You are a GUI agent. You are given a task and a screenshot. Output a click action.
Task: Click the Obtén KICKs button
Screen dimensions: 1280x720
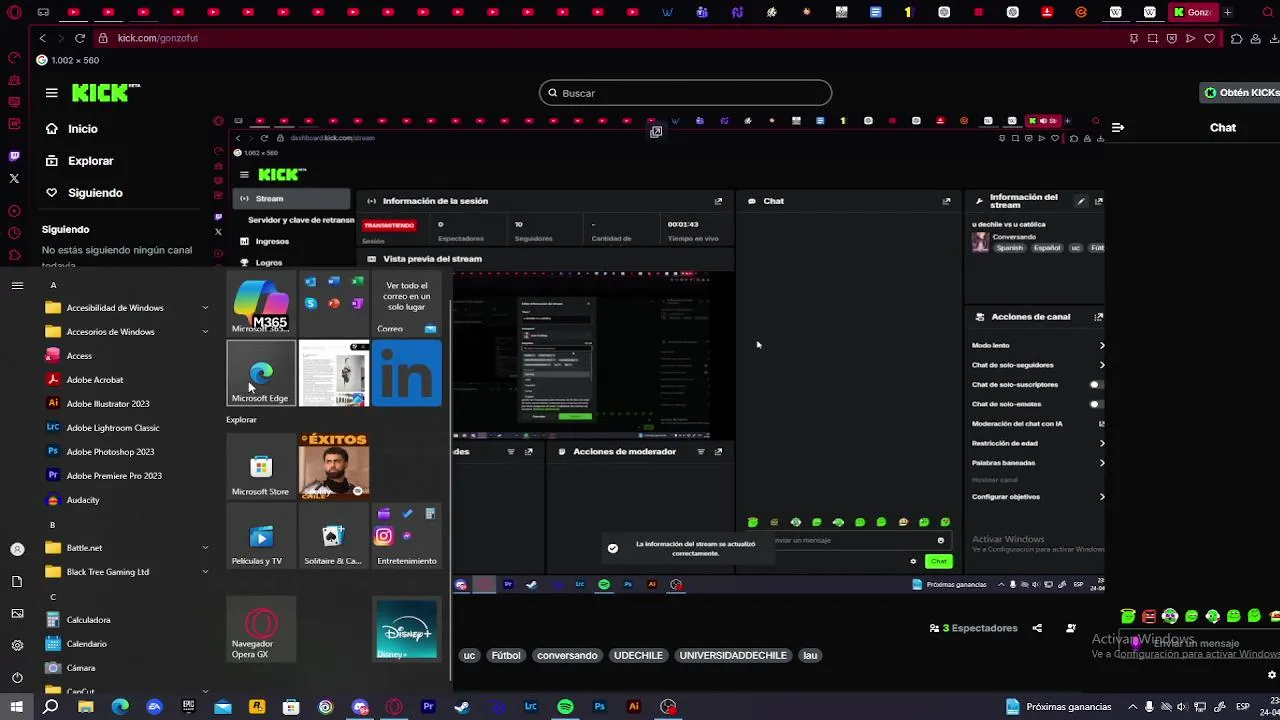[x=1242, y=93]
